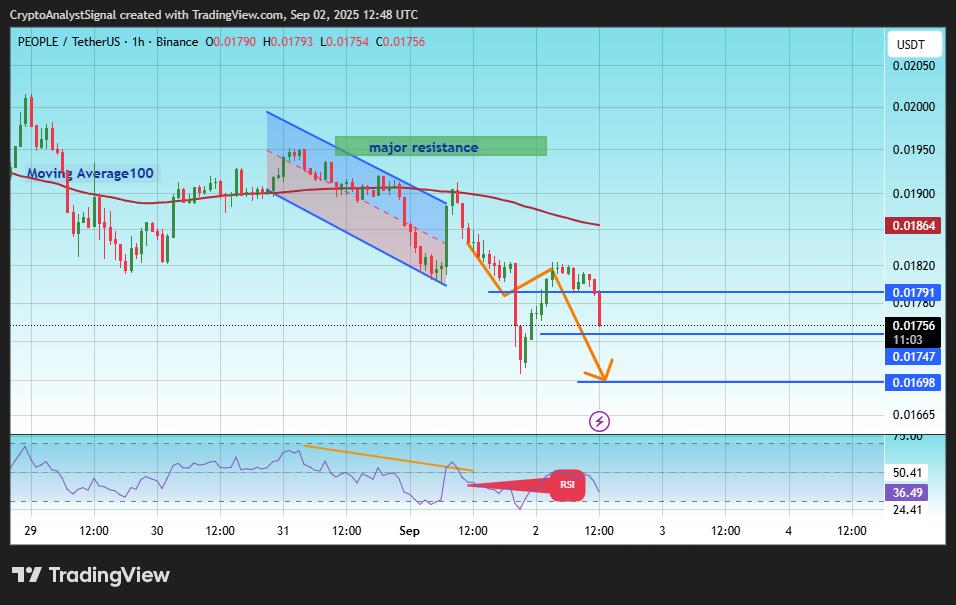Click the high value H0.01793
The image size is (956, 605).
[x=288, y=42]
